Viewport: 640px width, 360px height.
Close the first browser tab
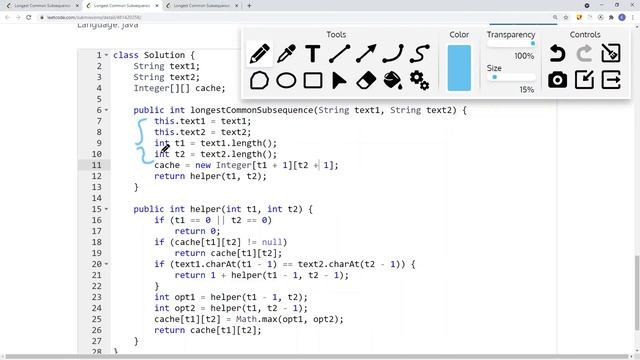(77, 6)
